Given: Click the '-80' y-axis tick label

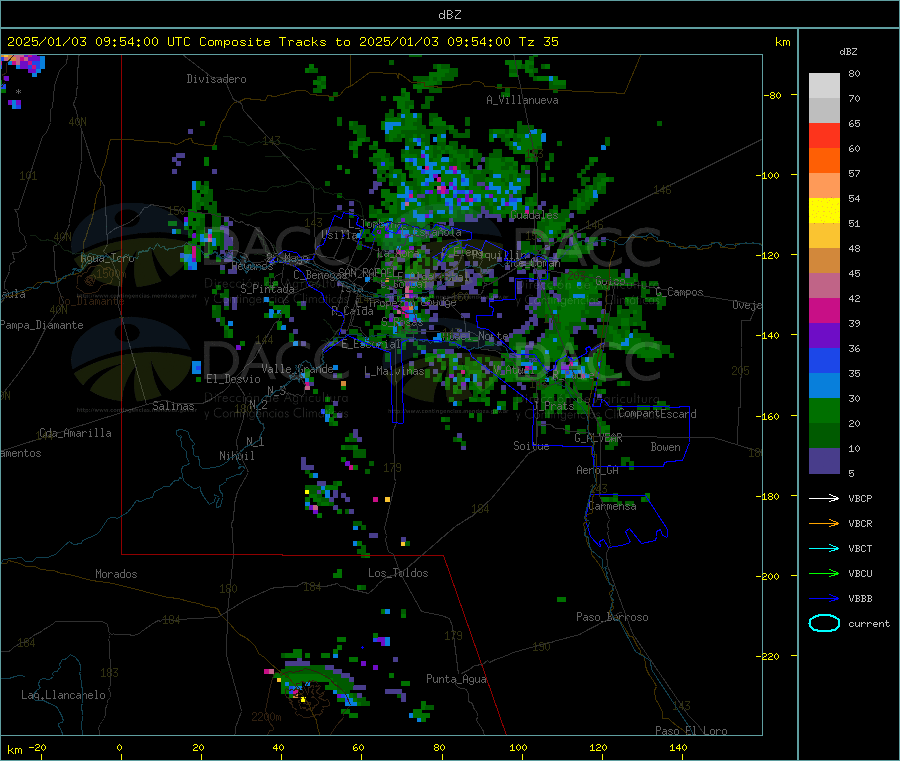Looking at the screenshot, I should tap(772, 95).
